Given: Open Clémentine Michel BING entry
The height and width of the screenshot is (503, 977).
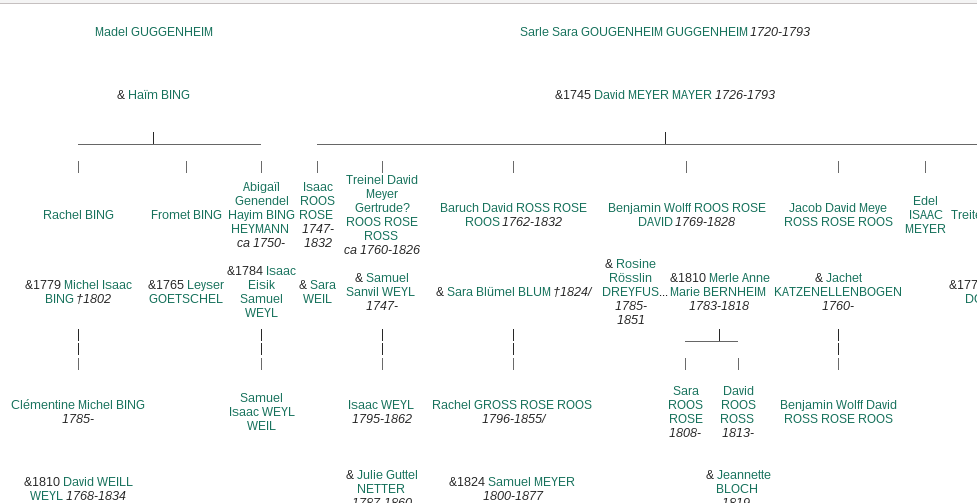Looking at the screenshot, I should pyautogui.click(x=78, y=405).
